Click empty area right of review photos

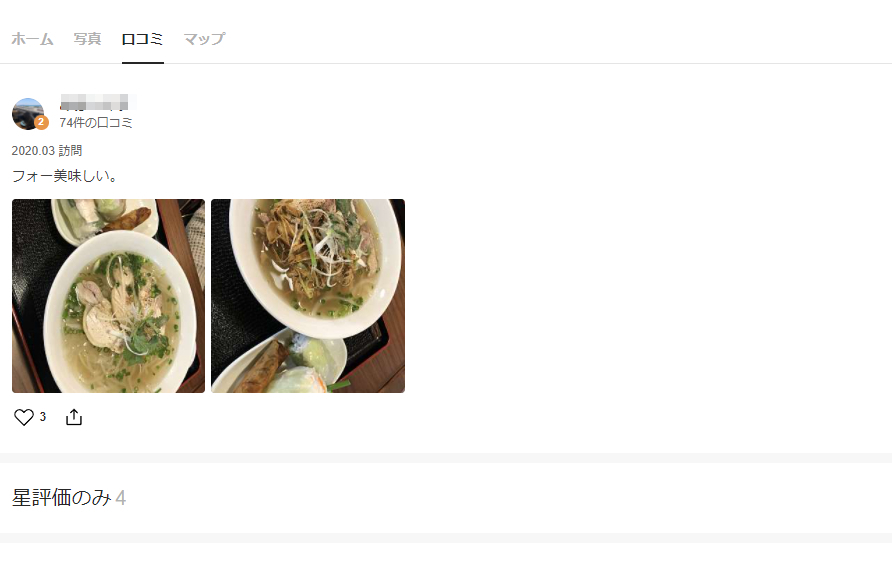[x=649, y=296]
